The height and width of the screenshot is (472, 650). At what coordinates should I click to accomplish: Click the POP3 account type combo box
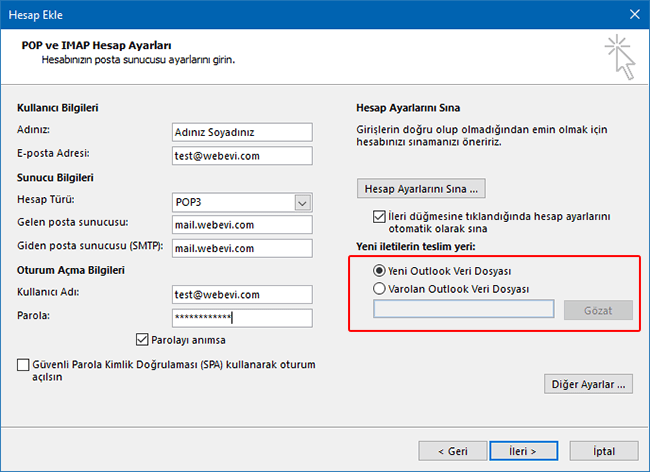point(232,202)
